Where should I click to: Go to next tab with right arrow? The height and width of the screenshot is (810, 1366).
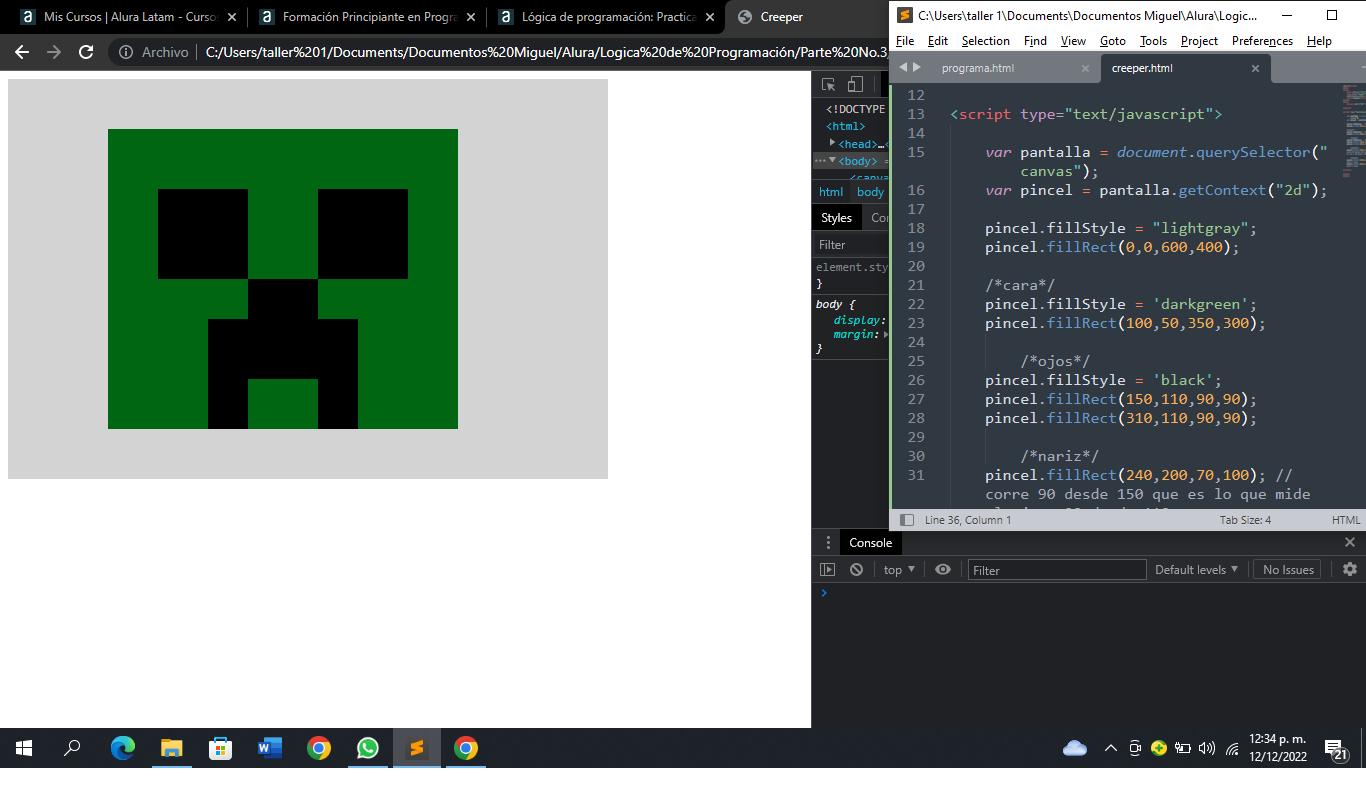pos(916,67)
